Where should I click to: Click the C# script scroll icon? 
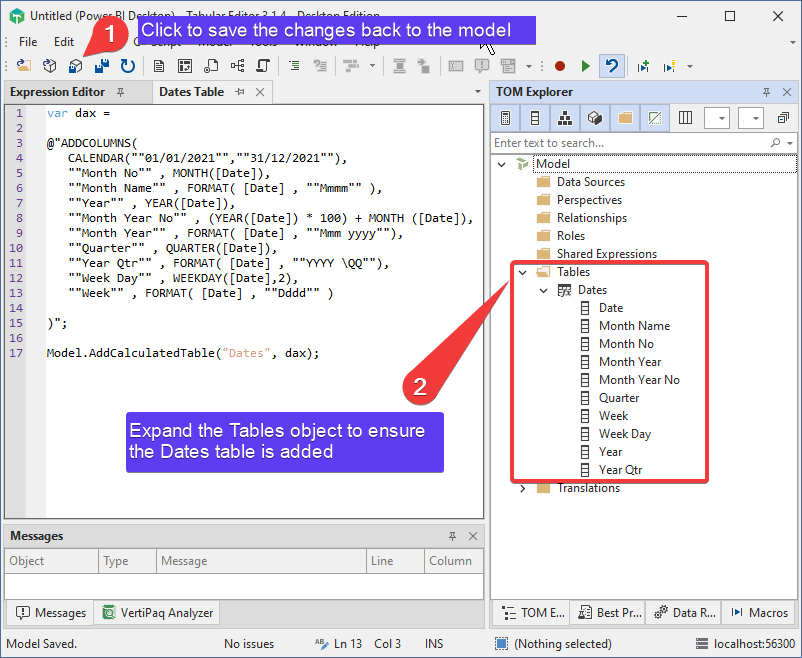(x=263, y=65)
